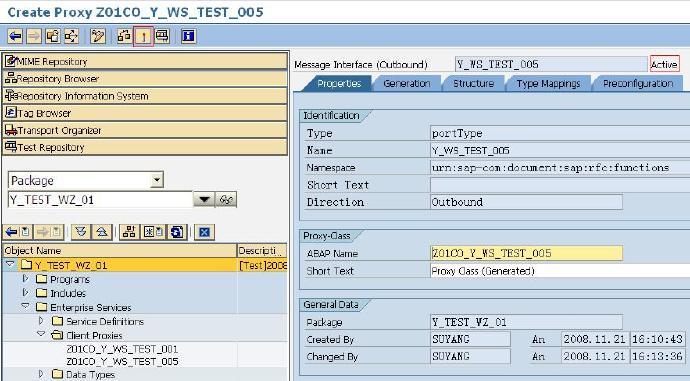Click the Created time 16:10:43
The width and height of the screenshot is (690, 381).
[657, 339]
